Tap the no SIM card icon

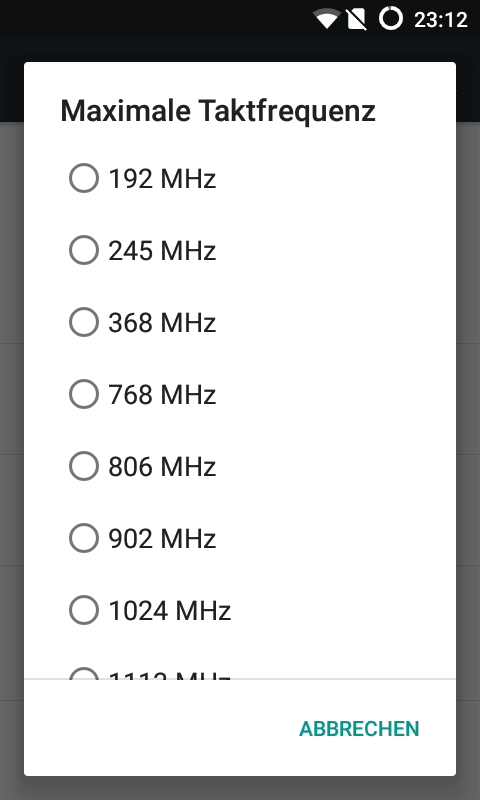coord(357,19)
